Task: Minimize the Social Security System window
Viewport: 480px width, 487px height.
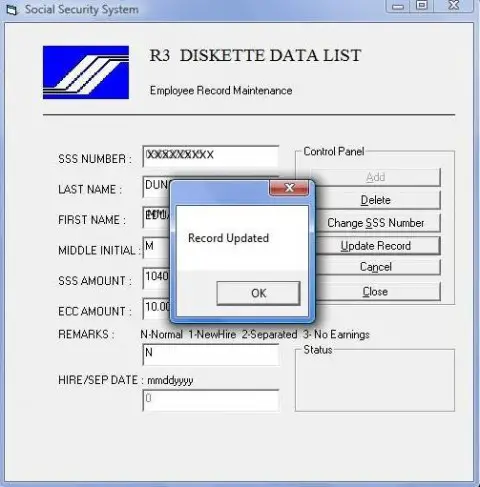Action: coord(398,6)
